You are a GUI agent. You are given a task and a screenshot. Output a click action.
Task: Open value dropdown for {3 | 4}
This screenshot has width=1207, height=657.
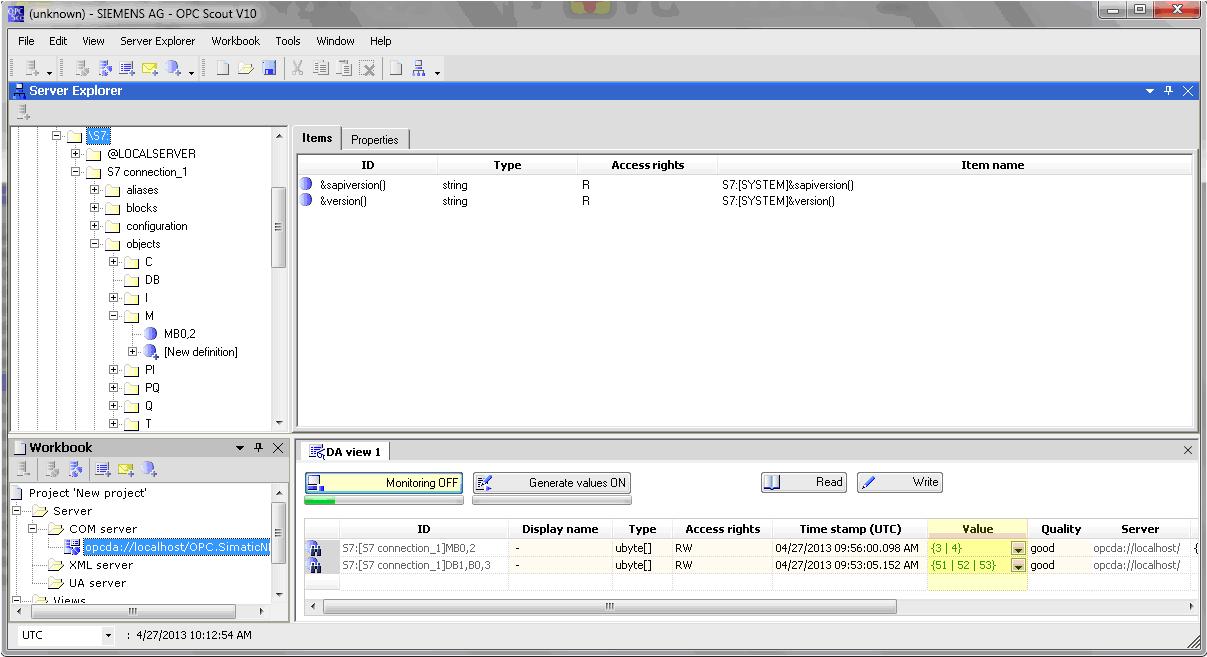pyautogui.click(x=1018, y=549)
